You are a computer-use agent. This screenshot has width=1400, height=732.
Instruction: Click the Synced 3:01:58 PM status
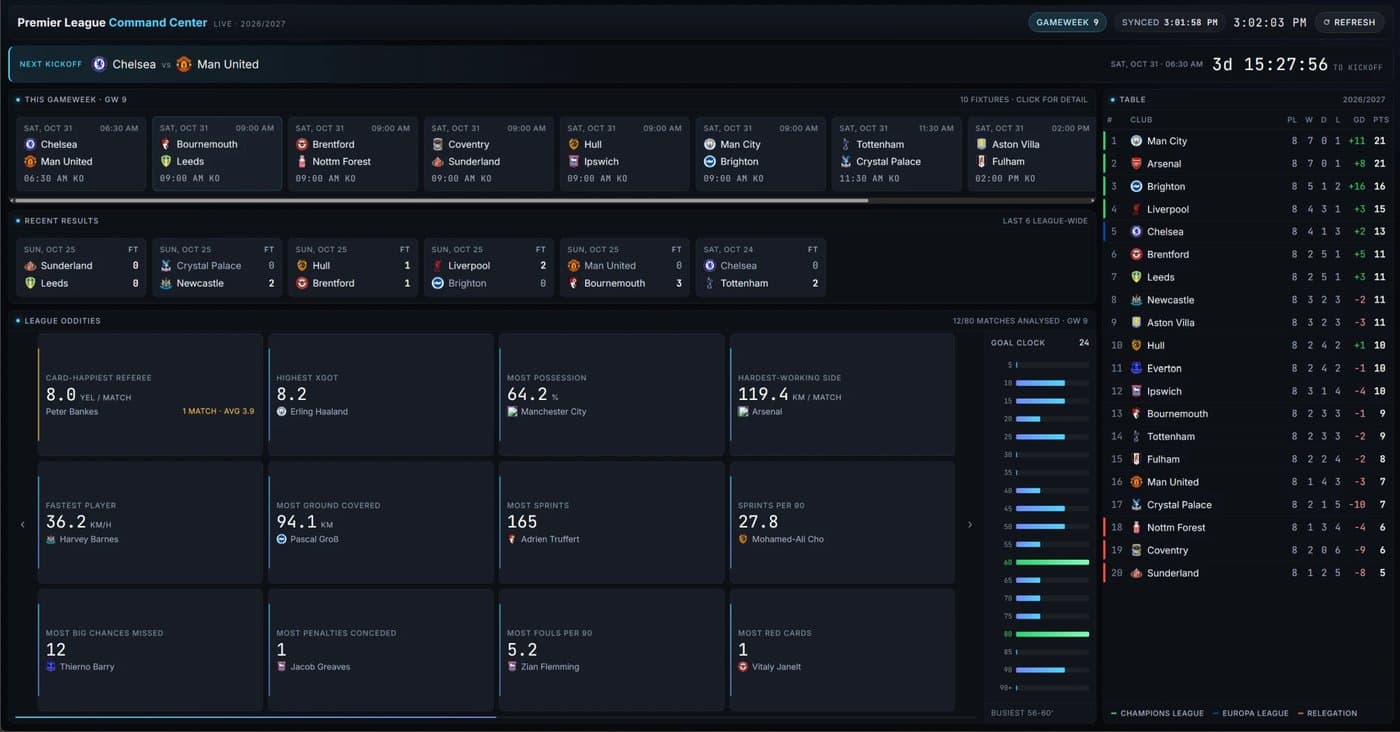click(x=1169, y=22)
